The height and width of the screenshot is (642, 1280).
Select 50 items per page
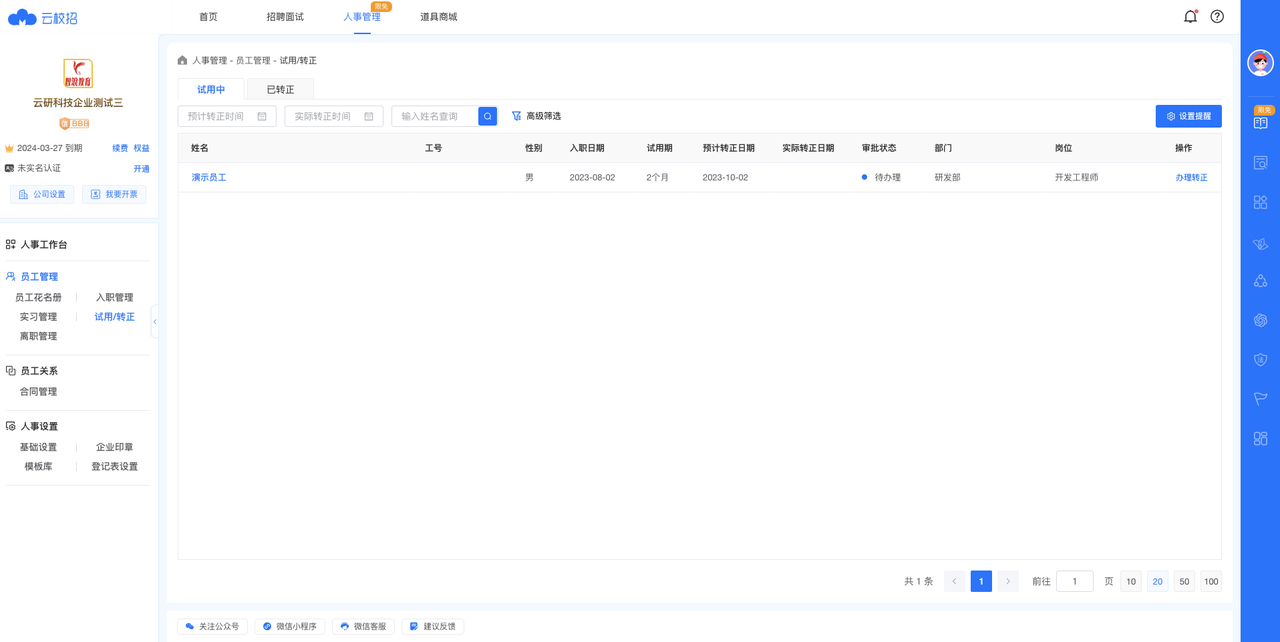[x=1184, y=581]
